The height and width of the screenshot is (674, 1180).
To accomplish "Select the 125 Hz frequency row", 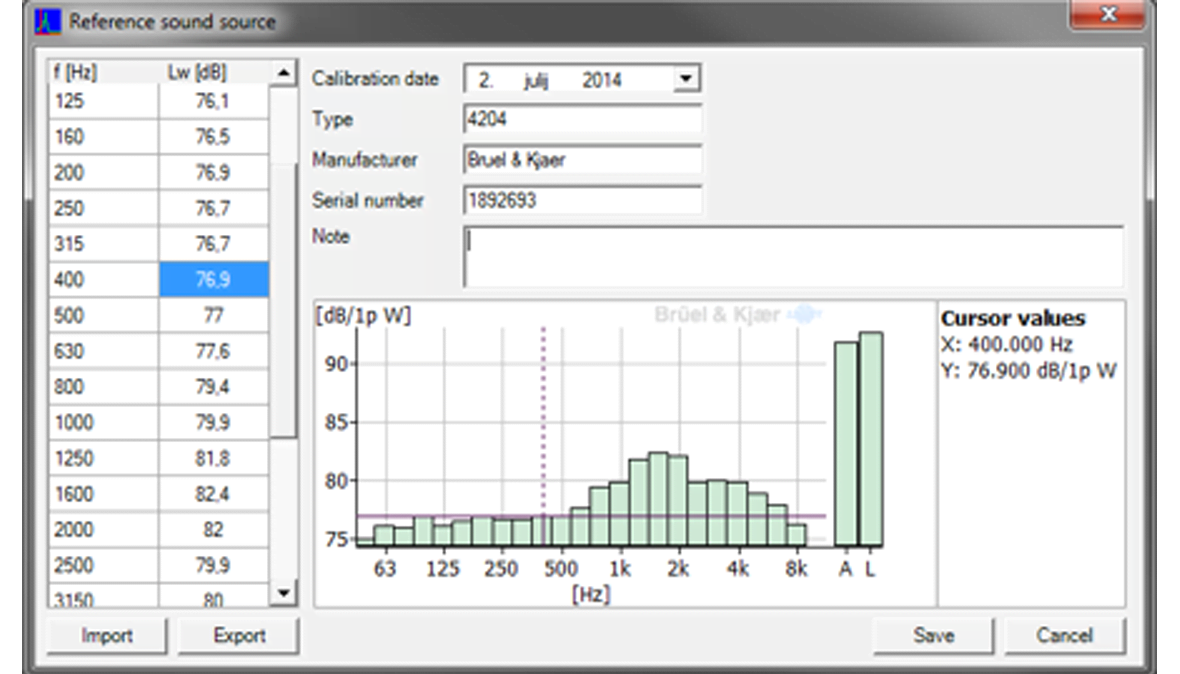I will tap(103, 101).
